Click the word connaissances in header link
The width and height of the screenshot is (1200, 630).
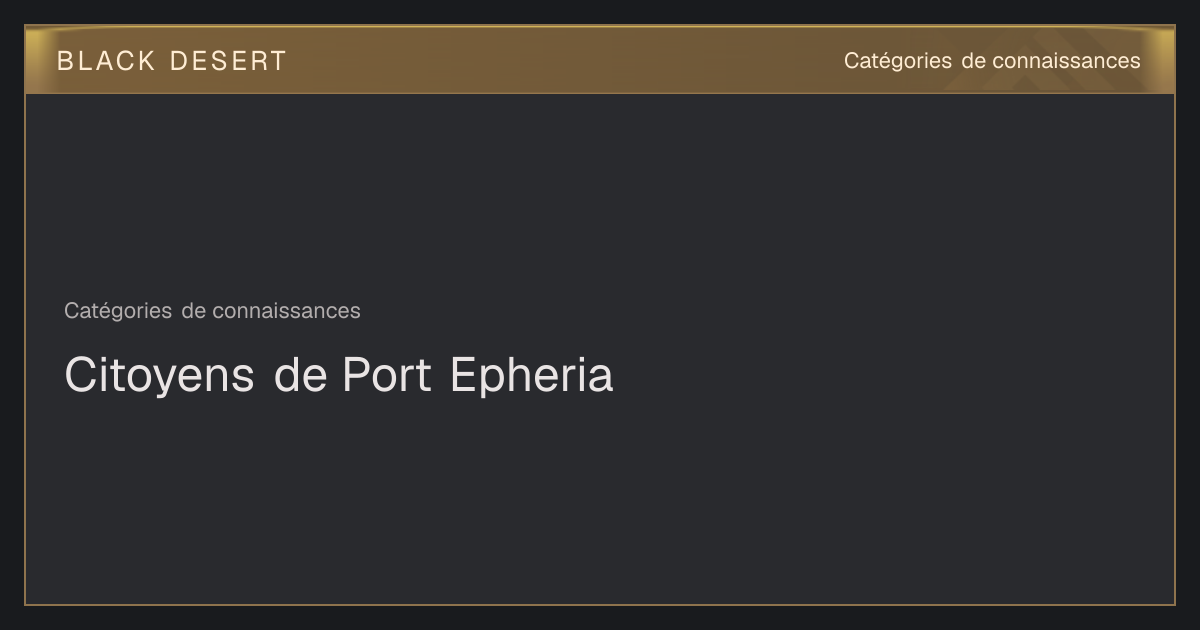pos(1067,61)
